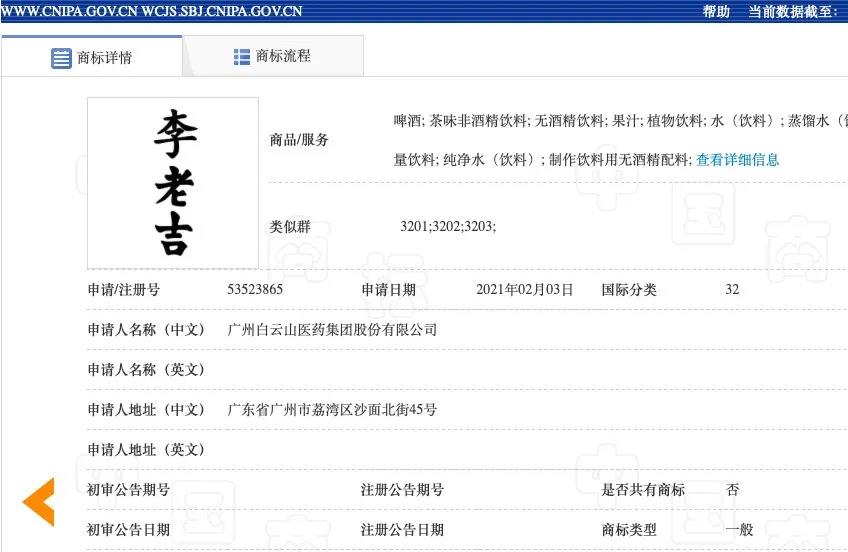Click the 注册公告期号 label
The image size is (848, 552).
[x=402, y=489]
